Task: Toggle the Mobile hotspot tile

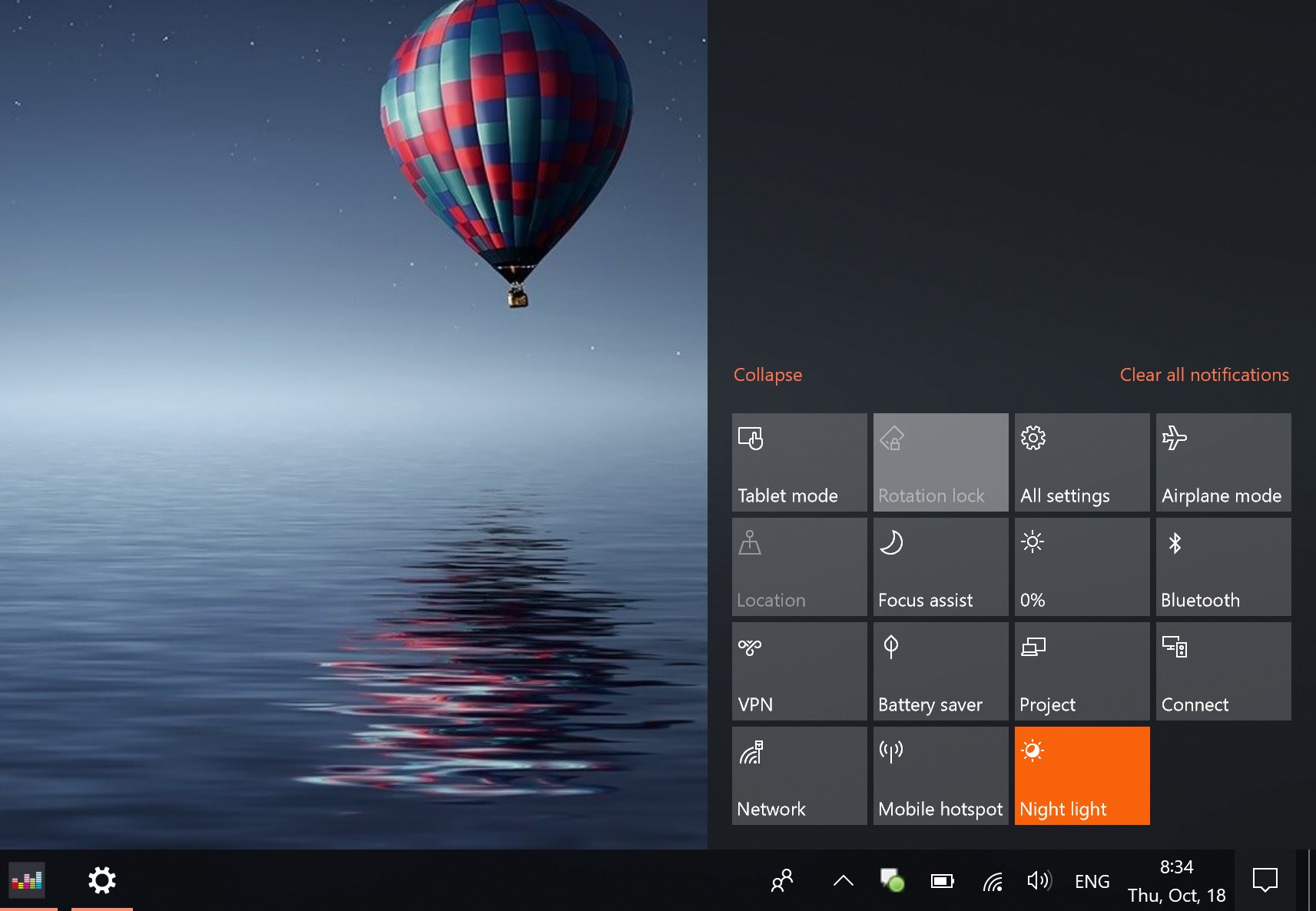Action: 940,776
